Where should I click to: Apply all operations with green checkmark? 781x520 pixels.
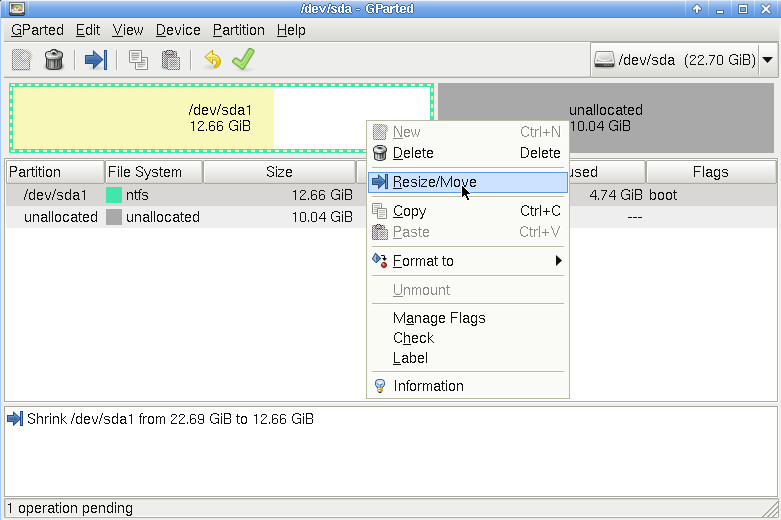[x=244, y=59]
